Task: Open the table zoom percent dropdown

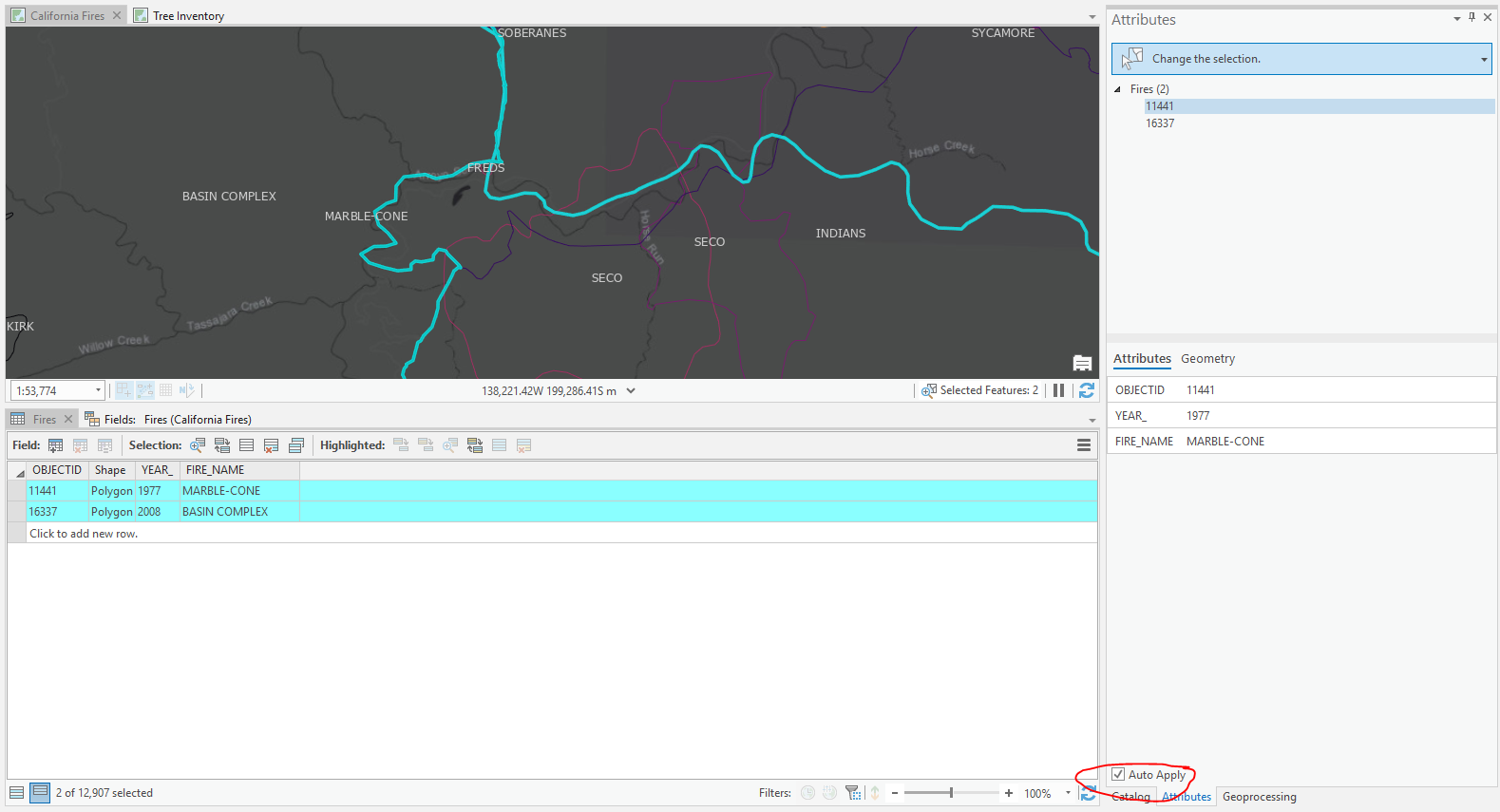Action: tap(1068, 793)
